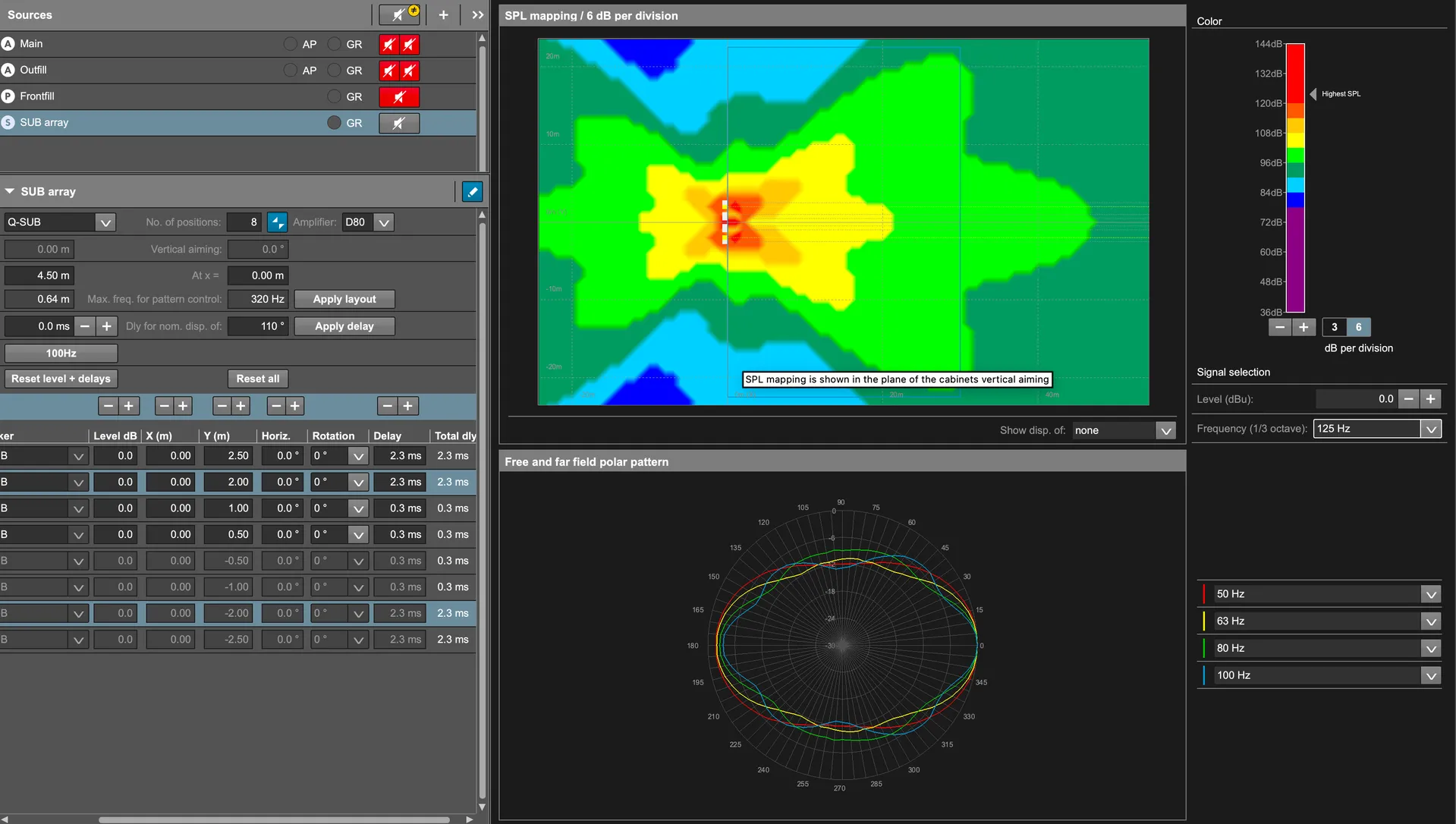Click the red mute icon for Frontfill
Image resolution: width=1456 pixels, height=824 pixels.
399,97
